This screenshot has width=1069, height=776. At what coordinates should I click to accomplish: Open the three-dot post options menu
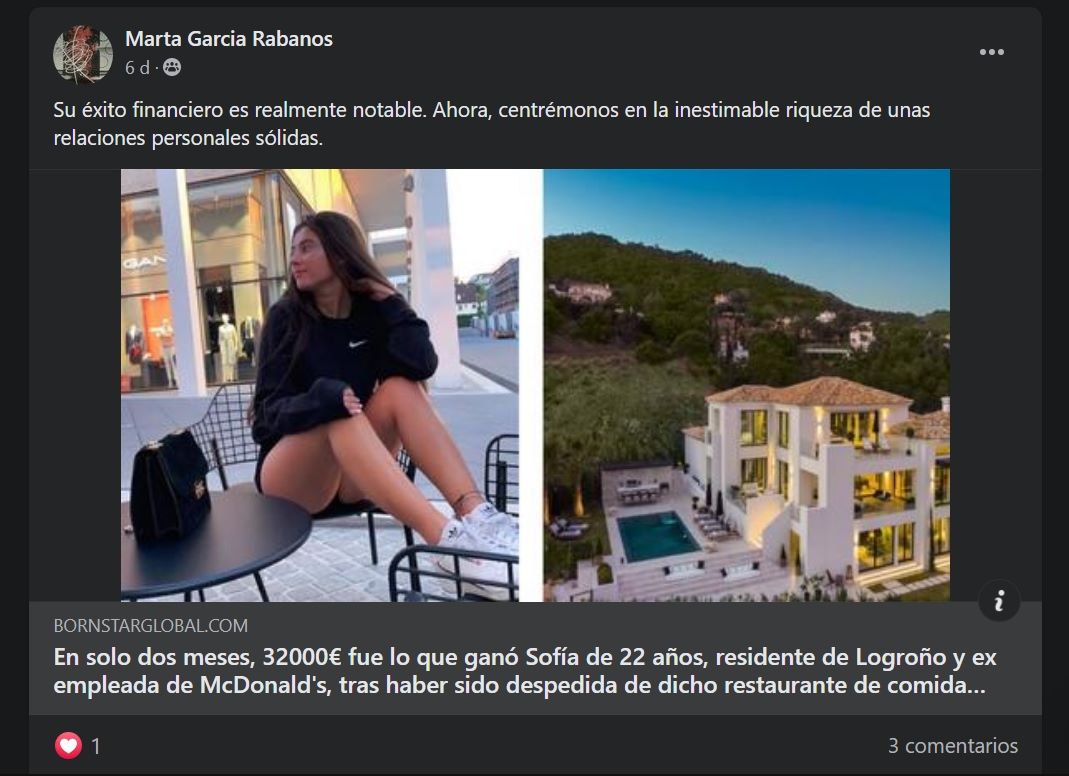tap(991, 52)
